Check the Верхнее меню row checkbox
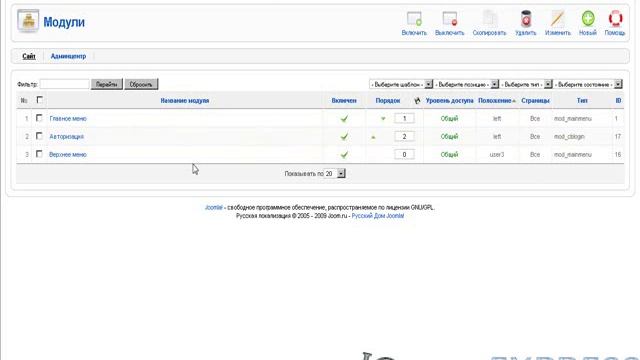The image size is (640, 360). tap(39, 154)
